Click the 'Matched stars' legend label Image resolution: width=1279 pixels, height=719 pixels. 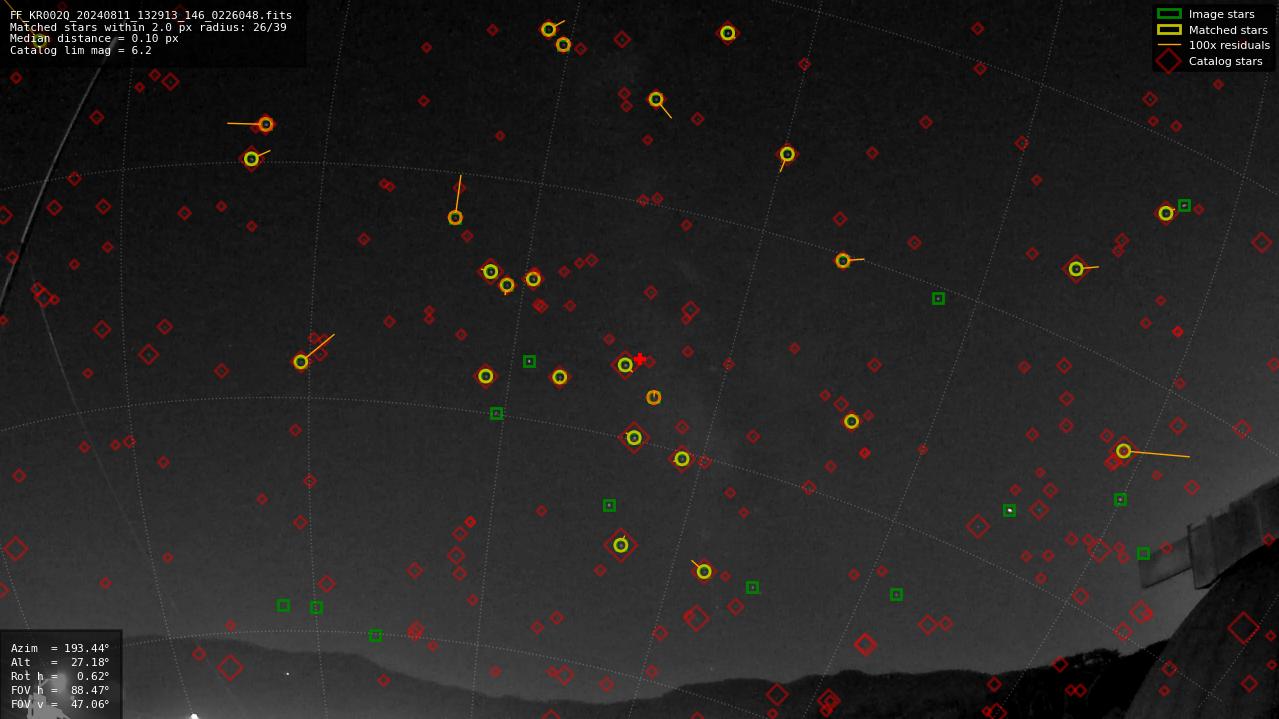pos(1228,30)
